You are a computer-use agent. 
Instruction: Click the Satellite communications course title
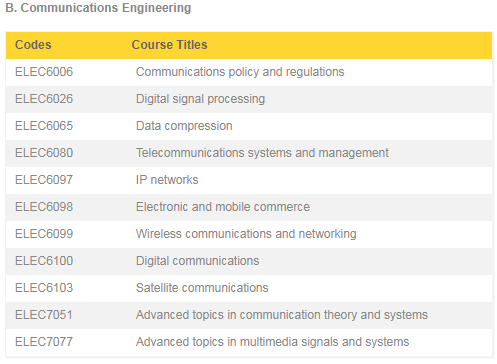202,288
